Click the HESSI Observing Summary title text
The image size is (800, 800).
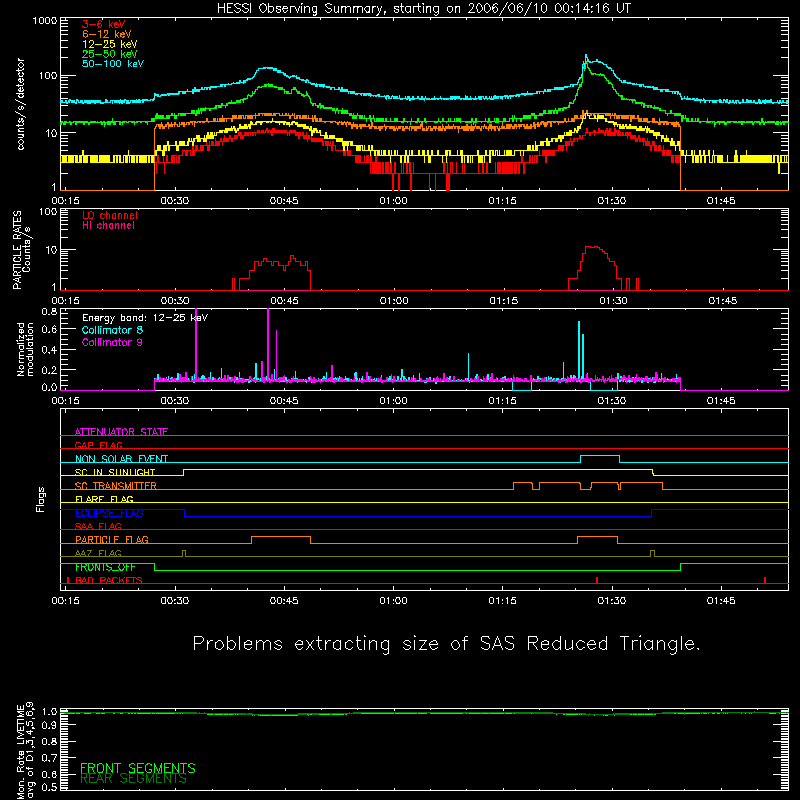pyautogui.click(x=424, y=9)
